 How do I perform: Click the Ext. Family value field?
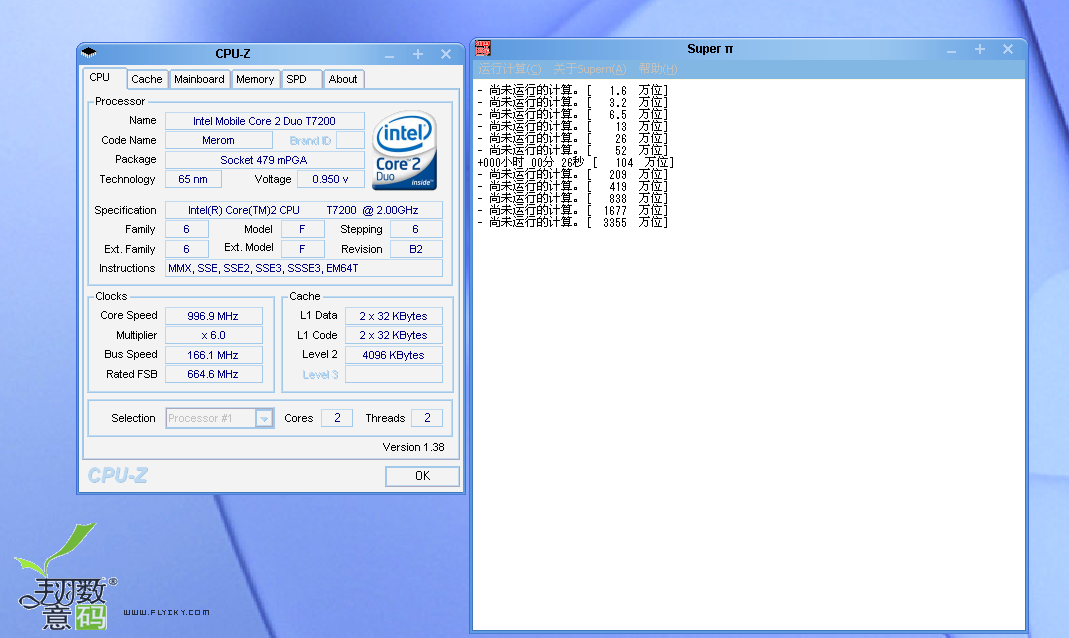[x=187, y=249]
